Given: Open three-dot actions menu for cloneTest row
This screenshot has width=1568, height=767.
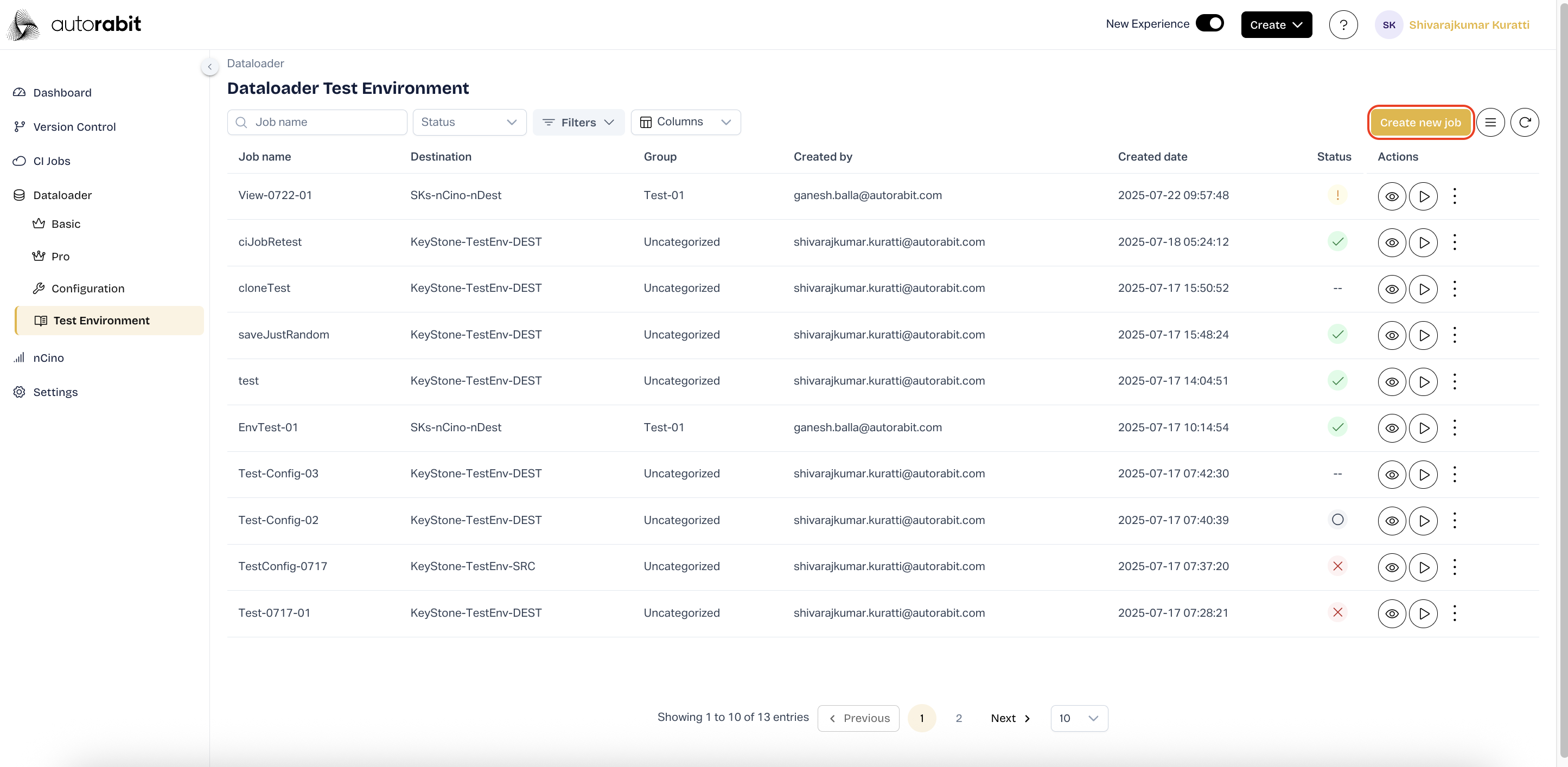Looking at the screenshot, I should [1454, 289].
